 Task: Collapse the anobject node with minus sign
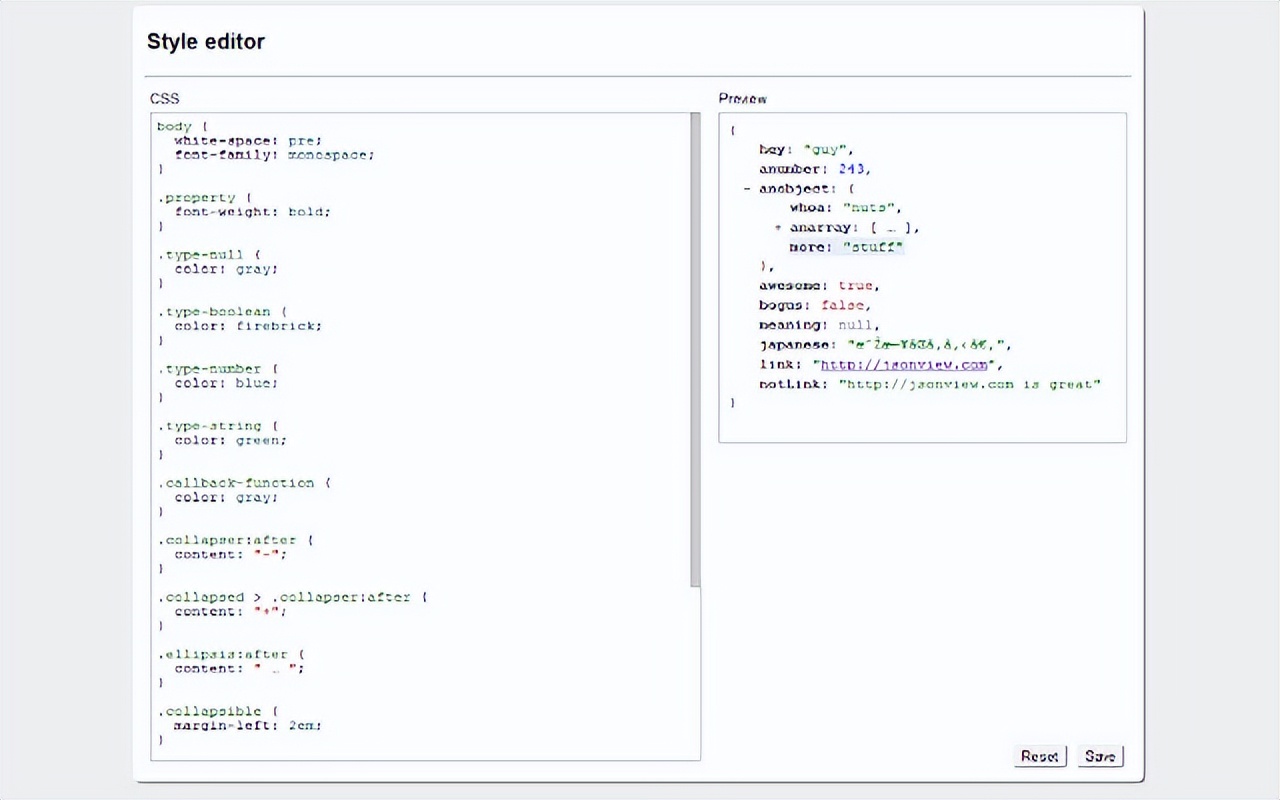pyautogui.click(x=747, y=189)
